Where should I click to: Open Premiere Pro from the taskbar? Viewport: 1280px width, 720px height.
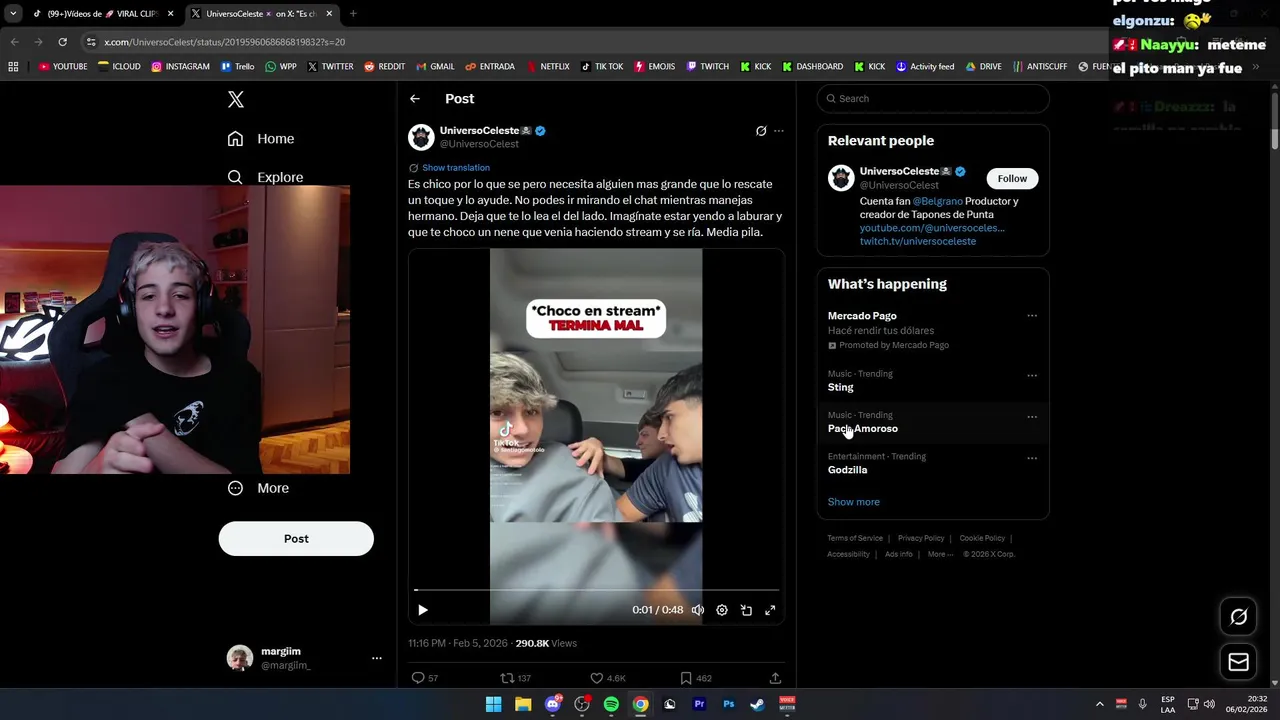[699, 704]
